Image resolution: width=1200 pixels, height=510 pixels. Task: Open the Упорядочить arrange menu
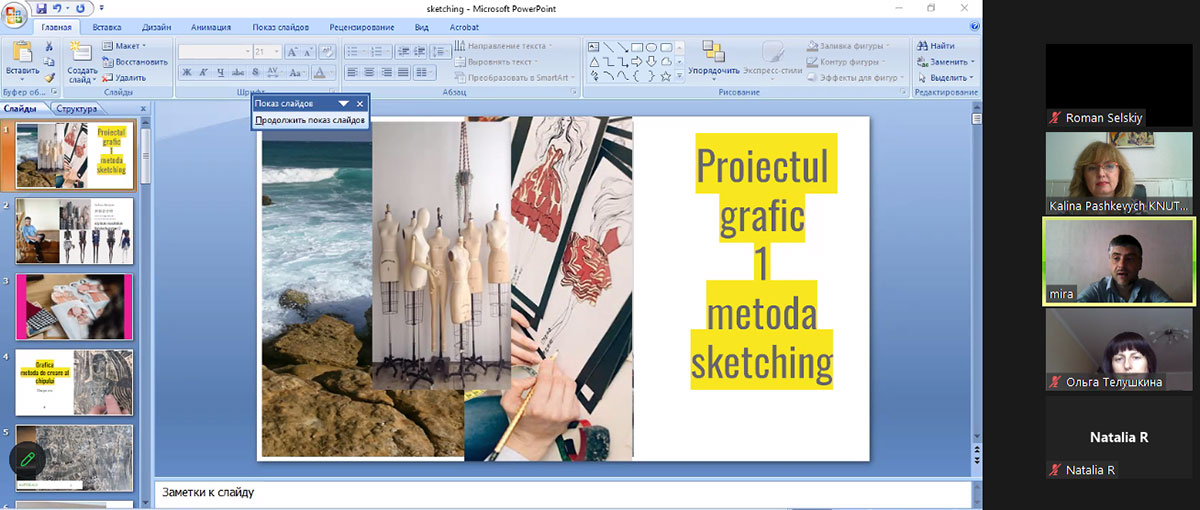(x=714, y=62)
